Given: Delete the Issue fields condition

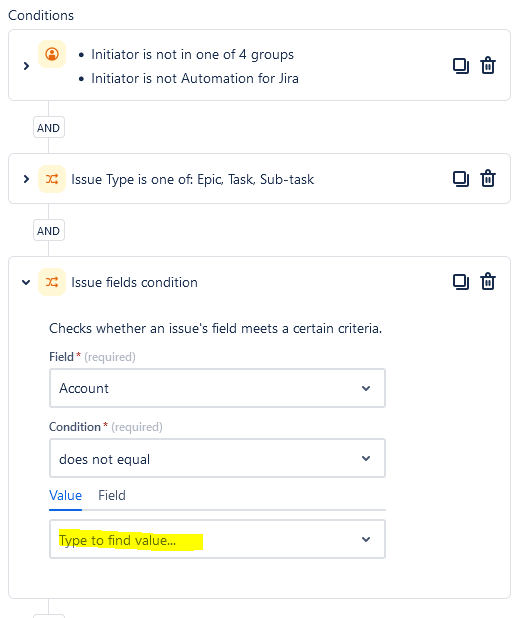Looking at the screenshot, I should click(488, 281).
